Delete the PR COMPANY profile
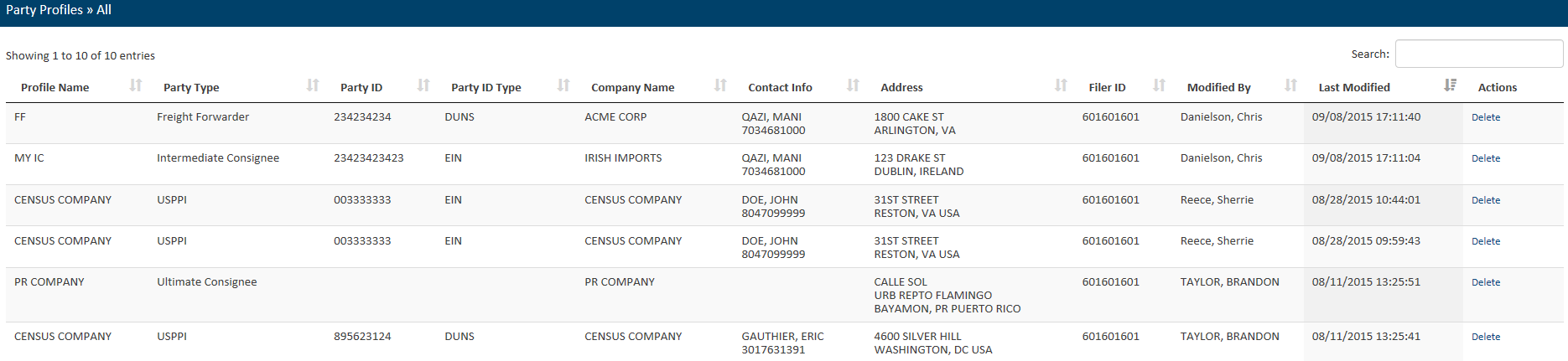The image size is (1568, 361). pyautogui.click(x=1485, y=282)
